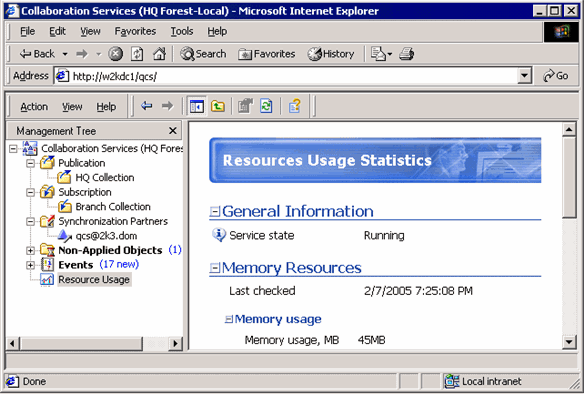Expand the Events node
This screenshot has width=584, height=394.
coord(31,265)
